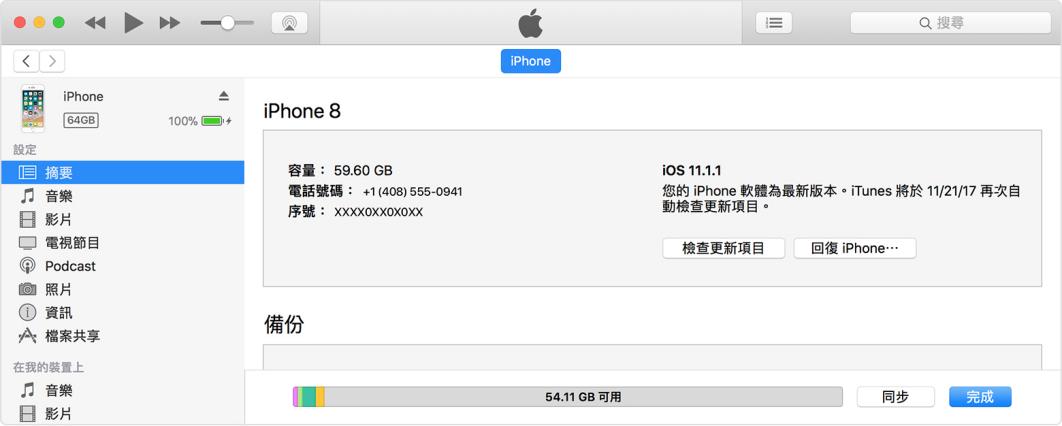The height and width of the screenshot is (426, 1062).
Task: Open 電視節目 (TV Shows) in sidebar
Action: click(x=123, y=242)
